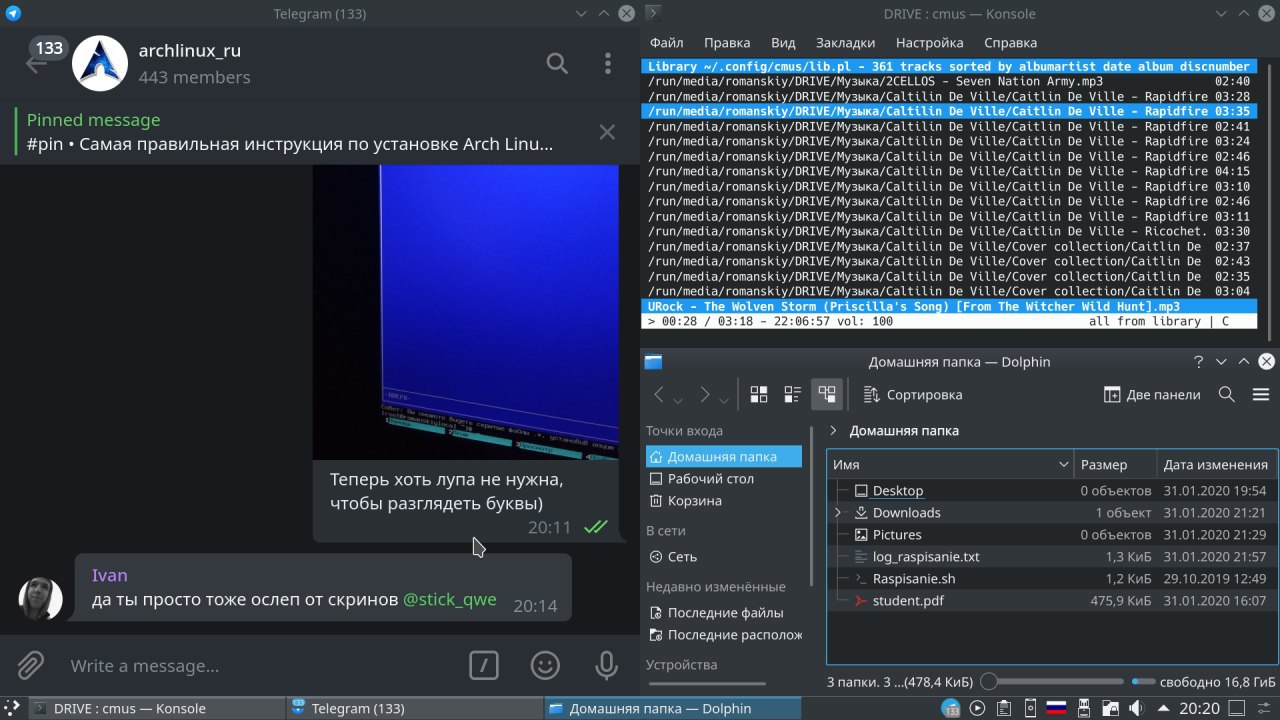Image resolution: width=1280 pixels, height=720 pixels.
Task: Select the Ricochet track row in cmus
Action: pyautogui.click(x=949, y=232)
